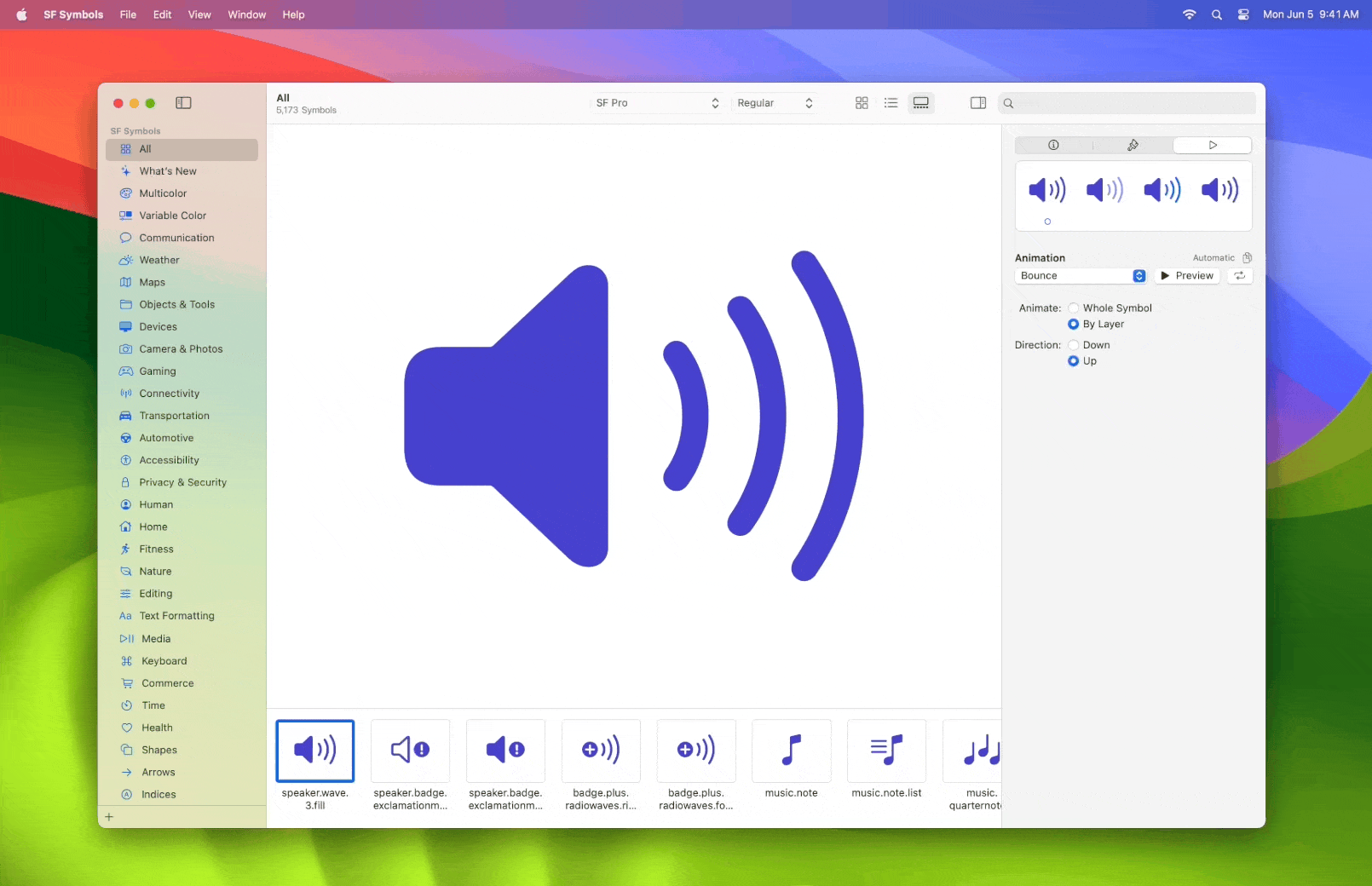Select Whole Symbol radio button
Viewport: 1372px width, 886px height.
[1074, 308]
